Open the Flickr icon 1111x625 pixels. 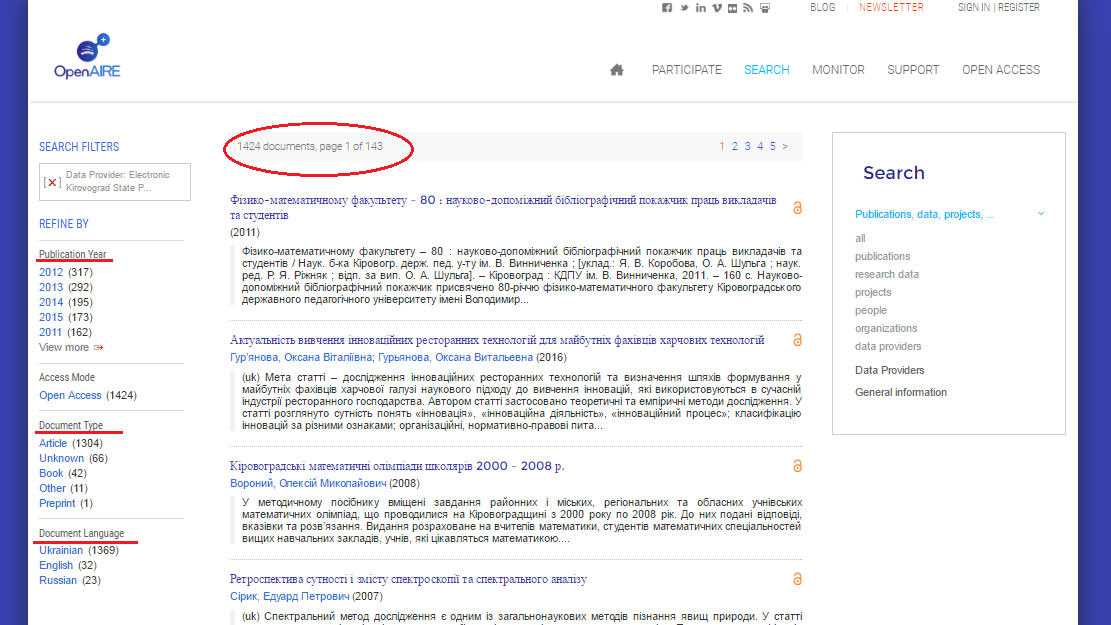point(732,7)
